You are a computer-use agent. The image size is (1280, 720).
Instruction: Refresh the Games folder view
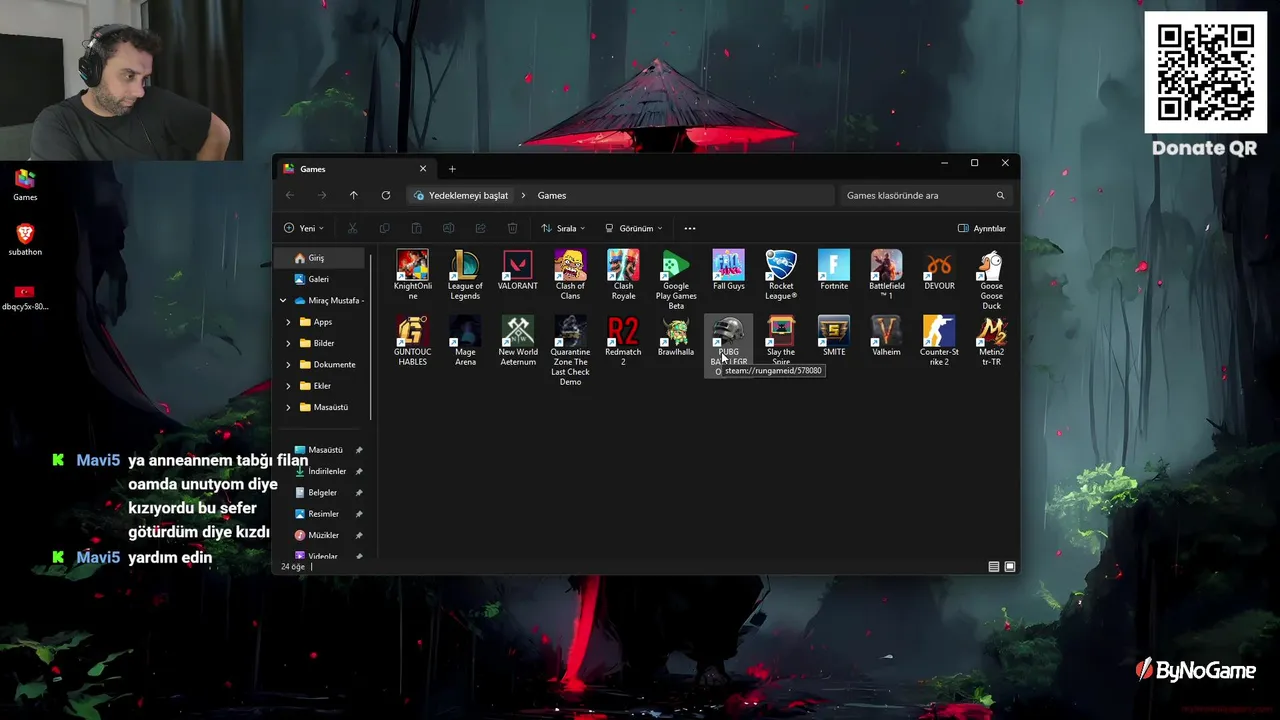pos(385,195)
